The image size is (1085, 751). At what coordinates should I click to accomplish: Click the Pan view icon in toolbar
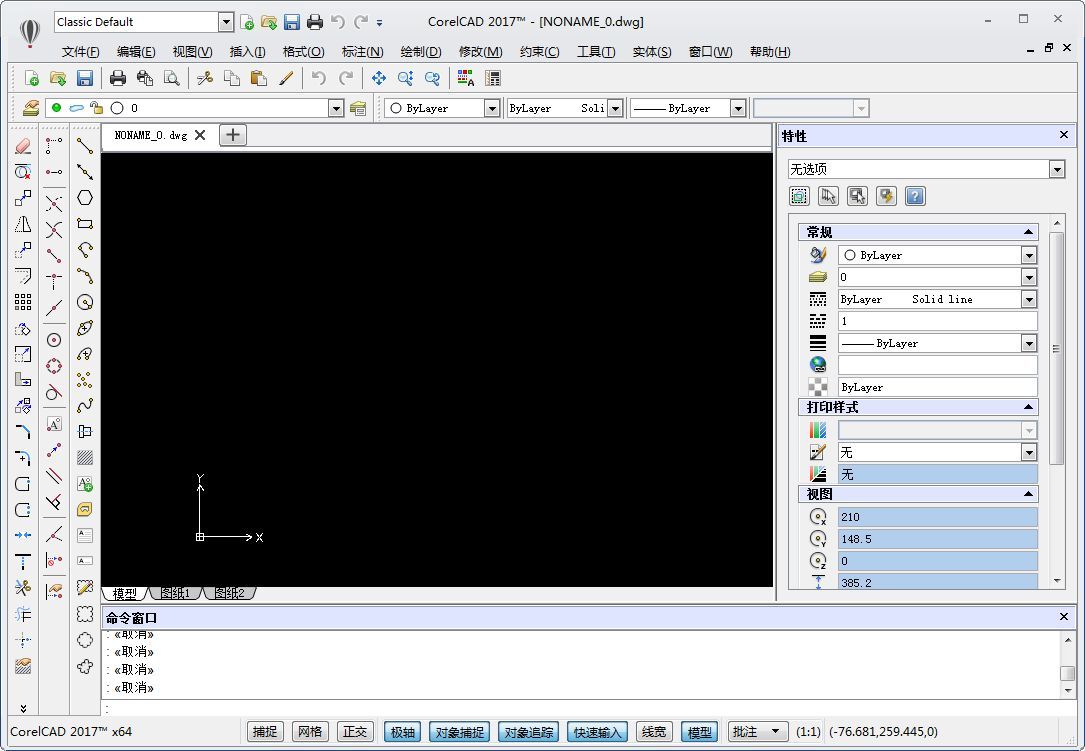pyautogui.click(x=379, y=78)
